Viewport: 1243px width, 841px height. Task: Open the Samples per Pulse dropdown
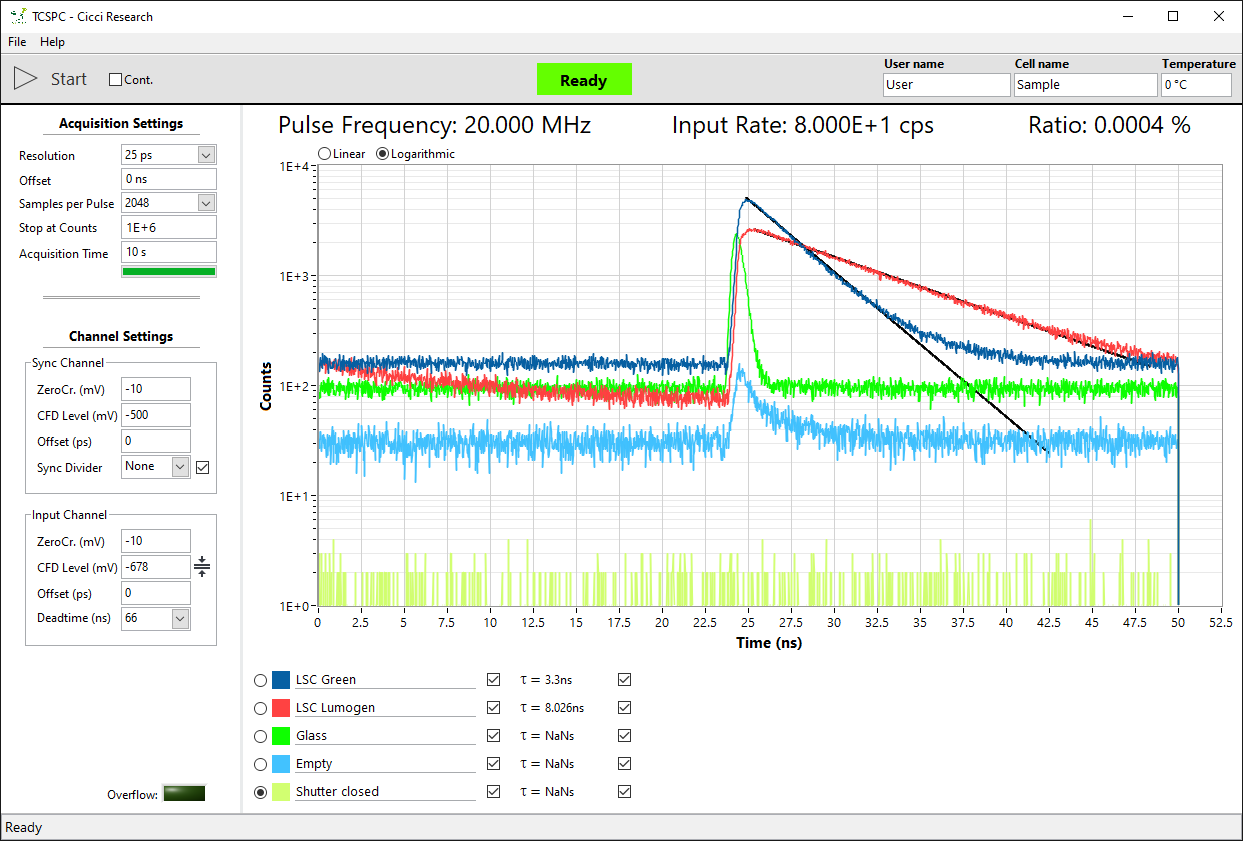(x=206, y=203)
